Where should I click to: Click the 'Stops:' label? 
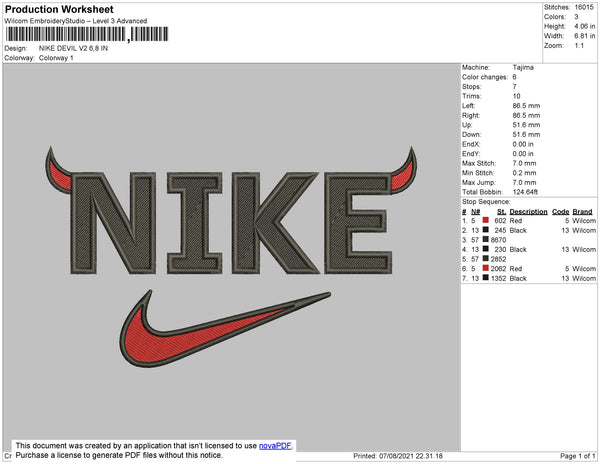[x=472, y=86]
